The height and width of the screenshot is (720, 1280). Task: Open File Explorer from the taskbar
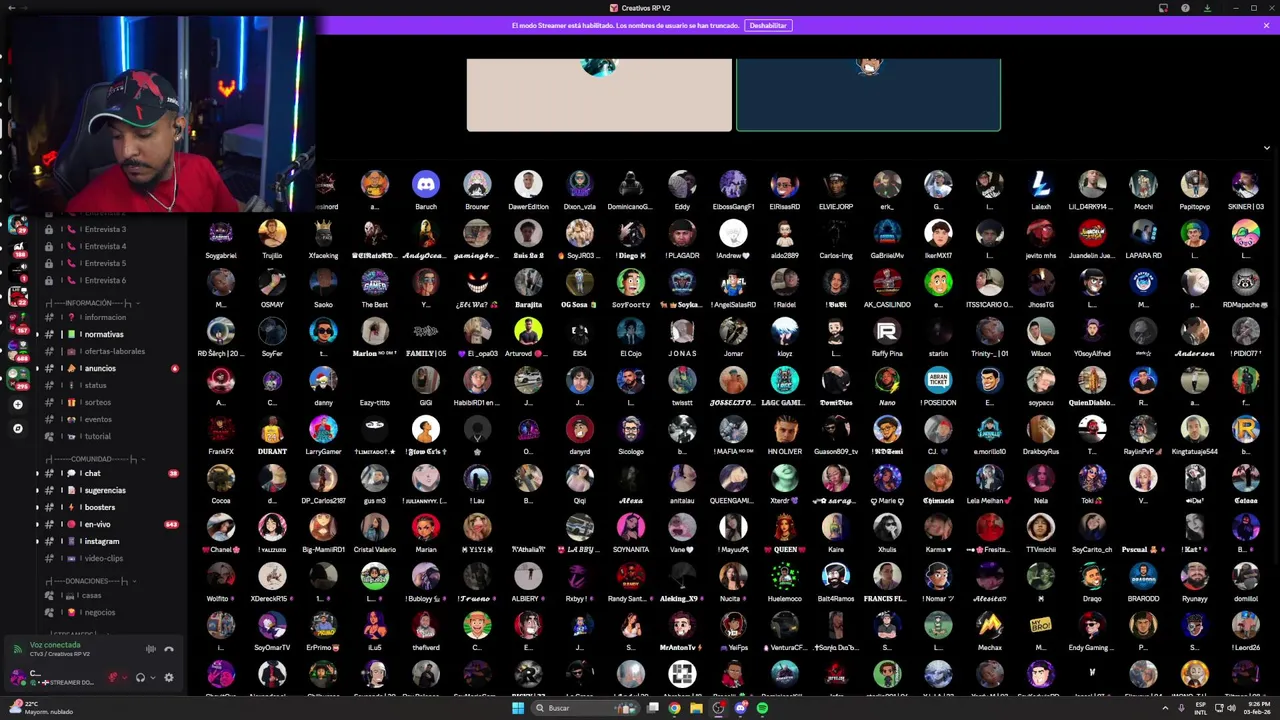(x=696, y=708)
